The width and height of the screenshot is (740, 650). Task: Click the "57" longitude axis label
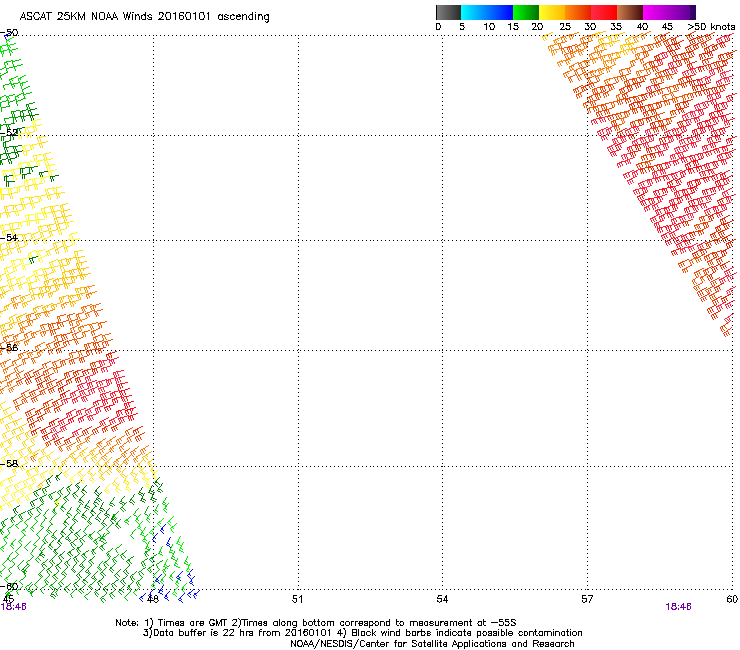coord(587,599)
